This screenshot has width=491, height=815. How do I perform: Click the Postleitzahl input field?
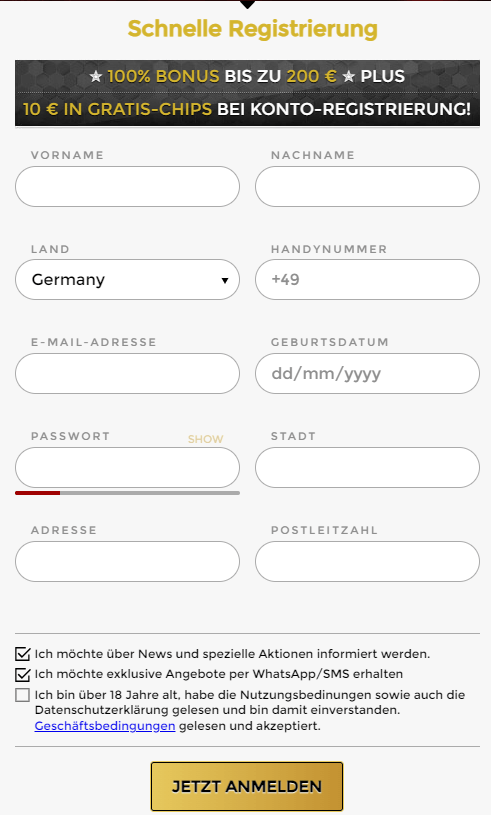pos(367,561)
